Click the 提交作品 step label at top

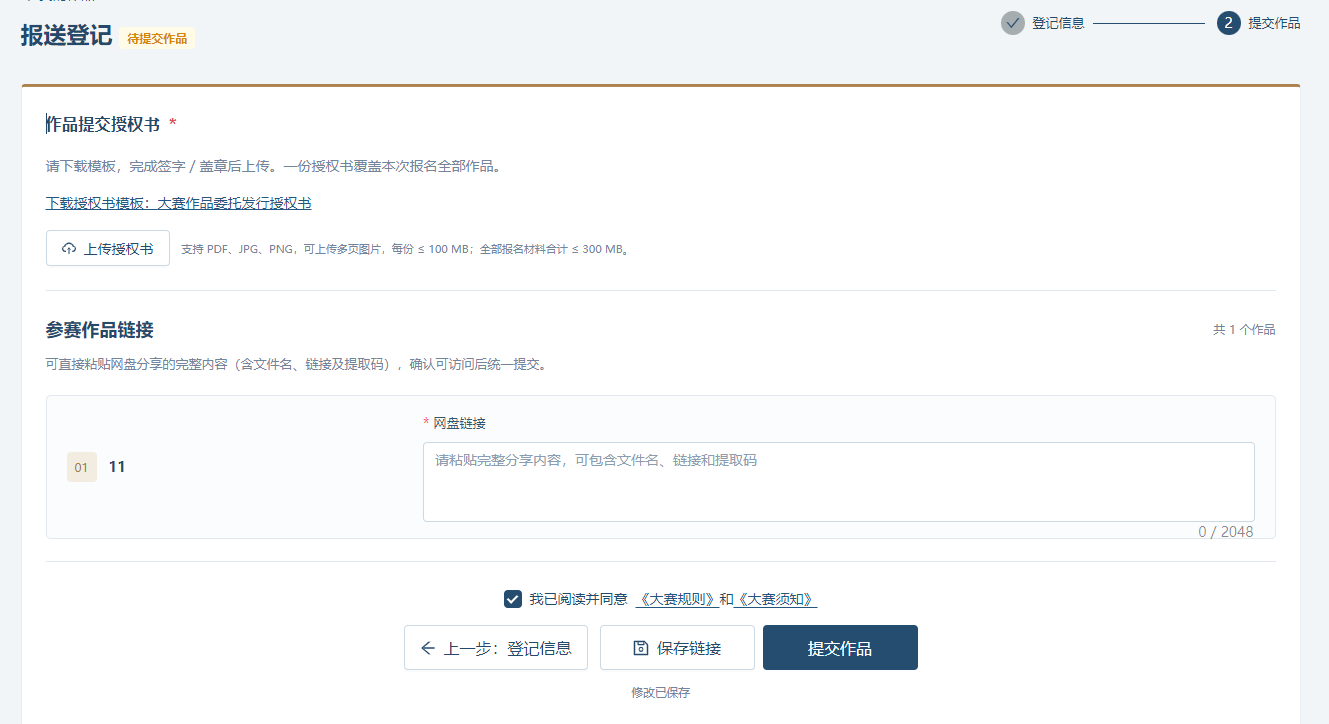(1274, 23)
